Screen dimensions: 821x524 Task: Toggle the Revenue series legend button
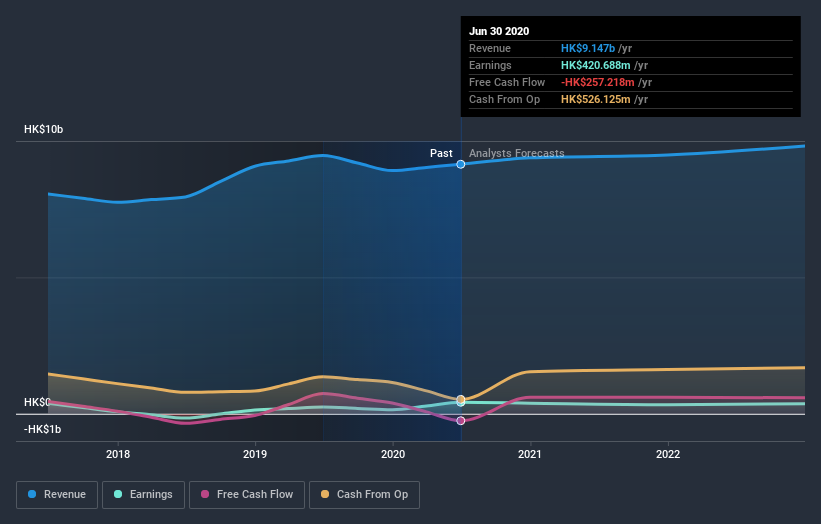57,495
